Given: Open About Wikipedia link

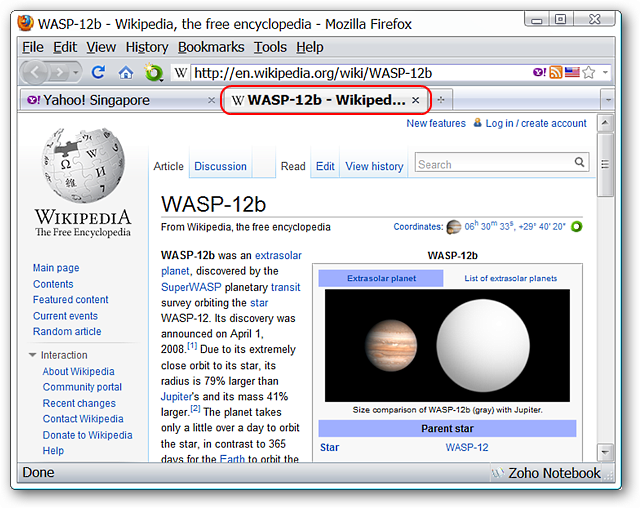Looking at the screenshot, I should click(x=78, y=371).
